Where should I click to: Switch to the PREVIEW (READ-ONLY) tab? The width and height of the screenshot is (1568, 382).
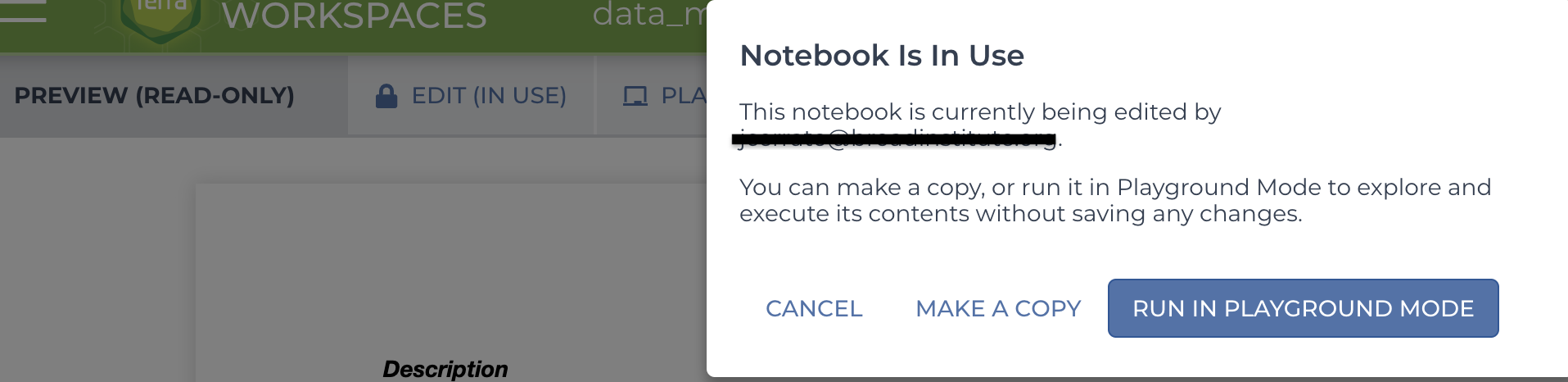[x=154, y=95]
